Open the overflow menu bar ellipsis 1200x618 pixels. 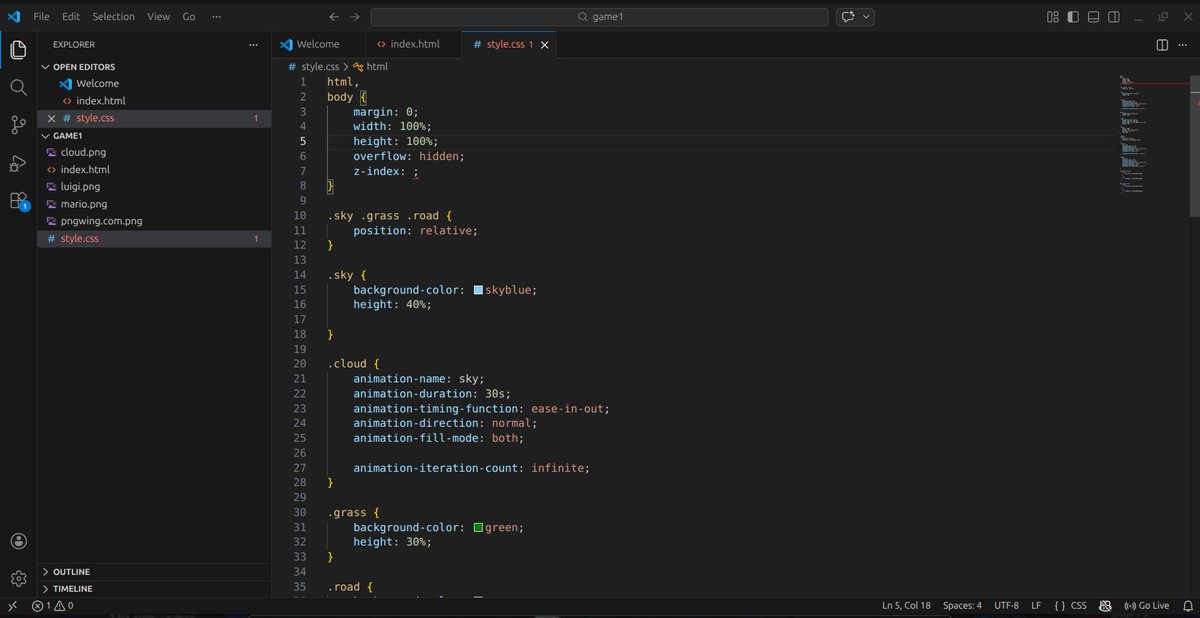pos(216,17)
